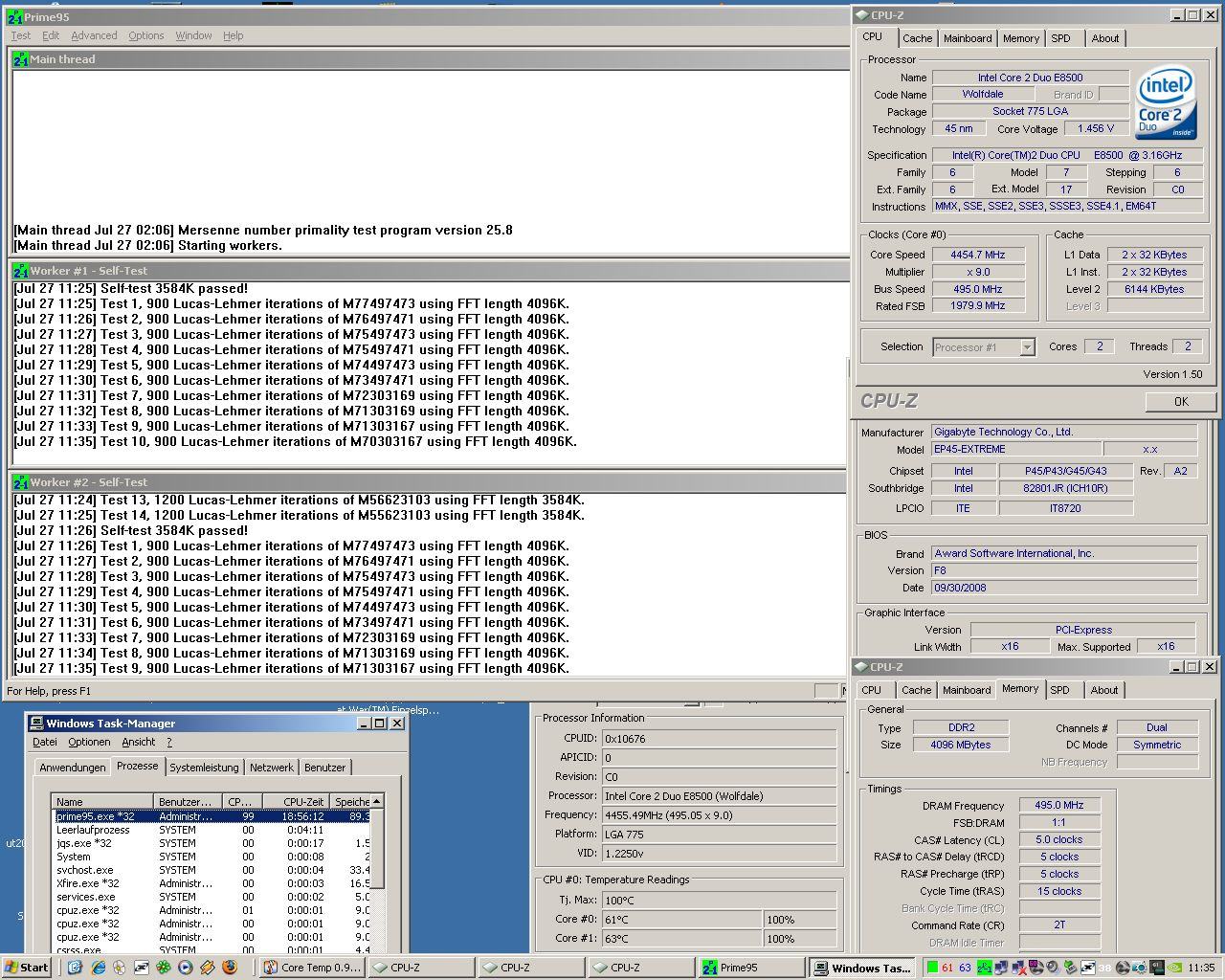Open the Window menu in Prime95
The image size is (1225, 980).
tap(193, 35)
